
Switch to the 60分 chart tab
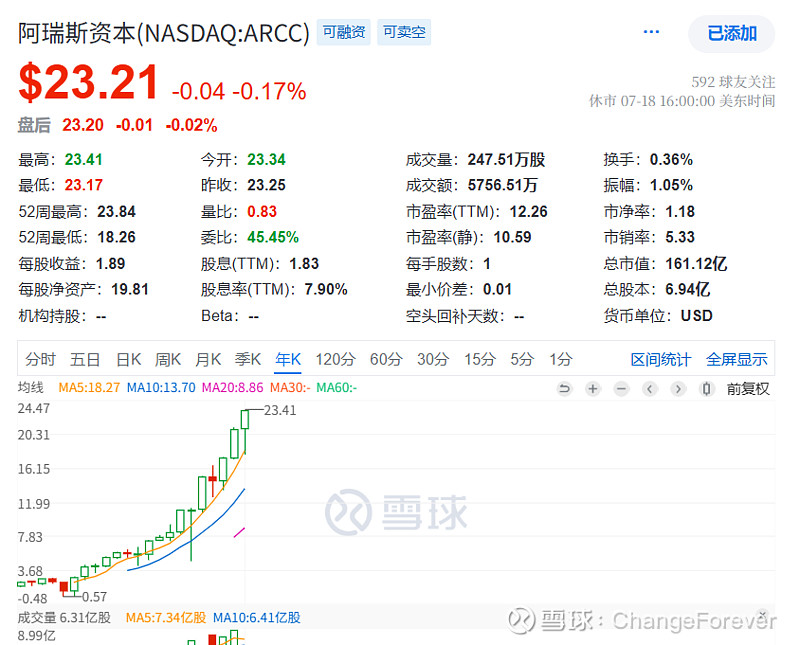[x=386, y=359]
